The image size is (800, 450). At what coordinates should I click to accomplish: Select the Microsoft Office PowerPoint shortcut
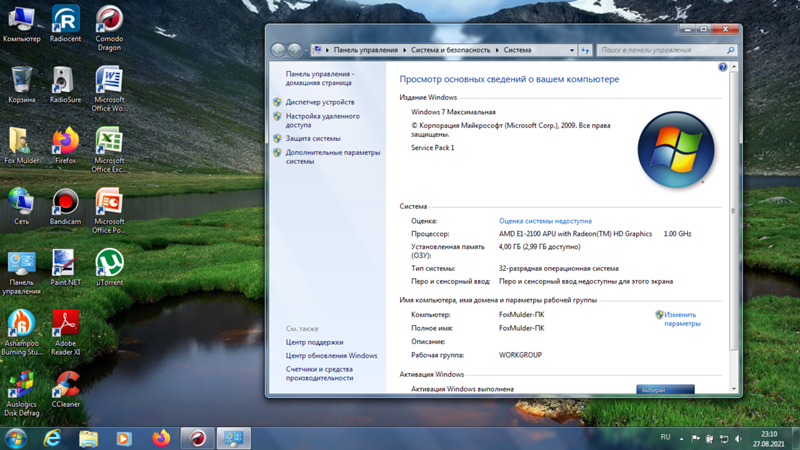[109, 210]
